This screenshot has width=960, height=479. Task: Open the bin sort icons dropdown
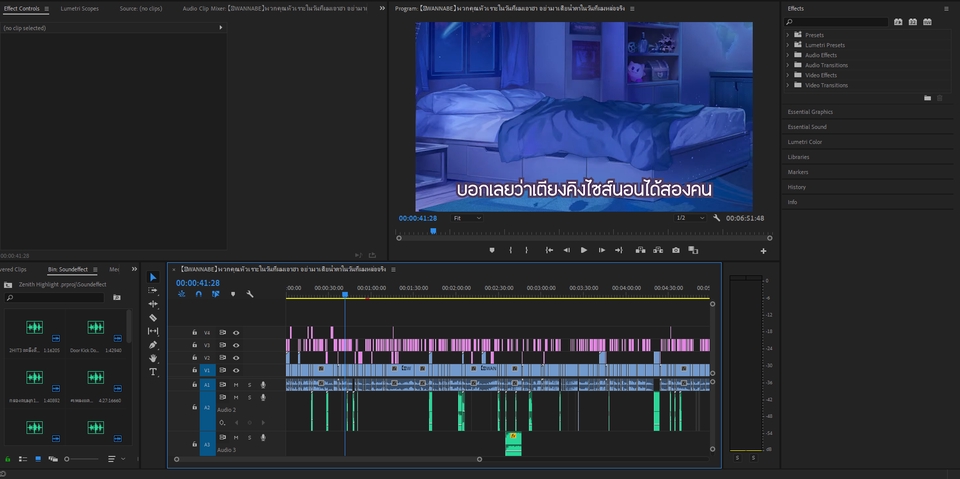coord(114,459)
